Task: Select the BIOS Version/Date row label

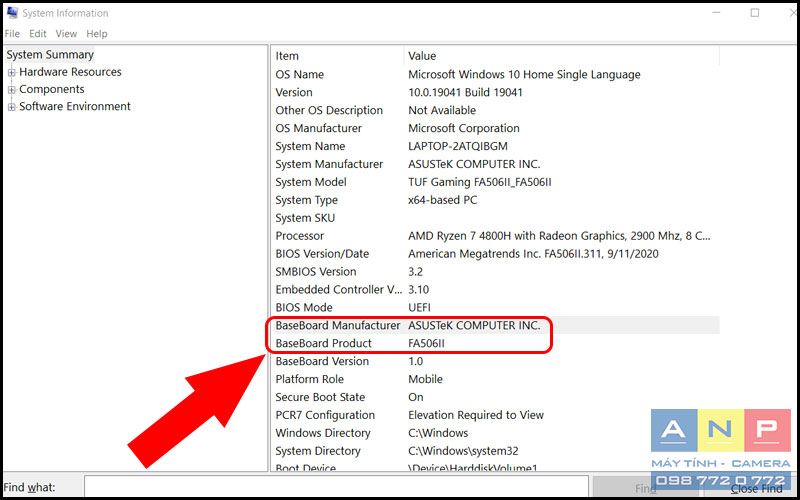Action: click(x=322, y=254)
